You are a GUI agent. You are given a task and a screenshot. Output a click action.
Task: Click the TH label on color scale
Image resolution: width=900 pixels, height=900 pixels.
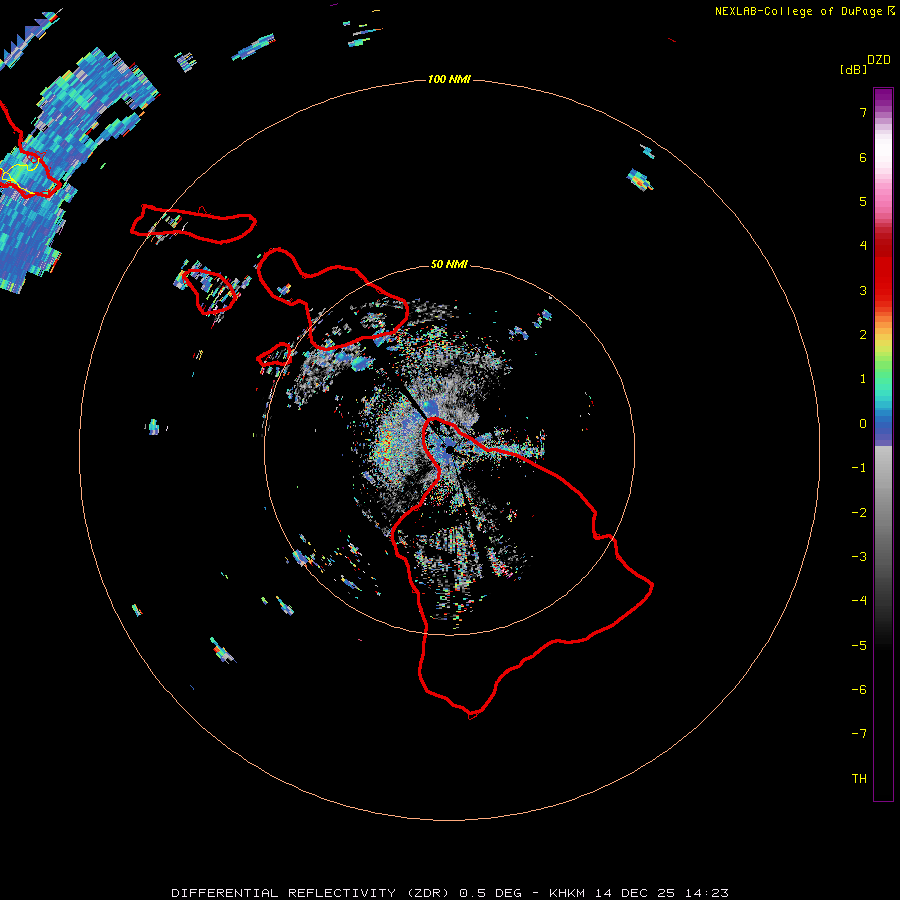859,778
